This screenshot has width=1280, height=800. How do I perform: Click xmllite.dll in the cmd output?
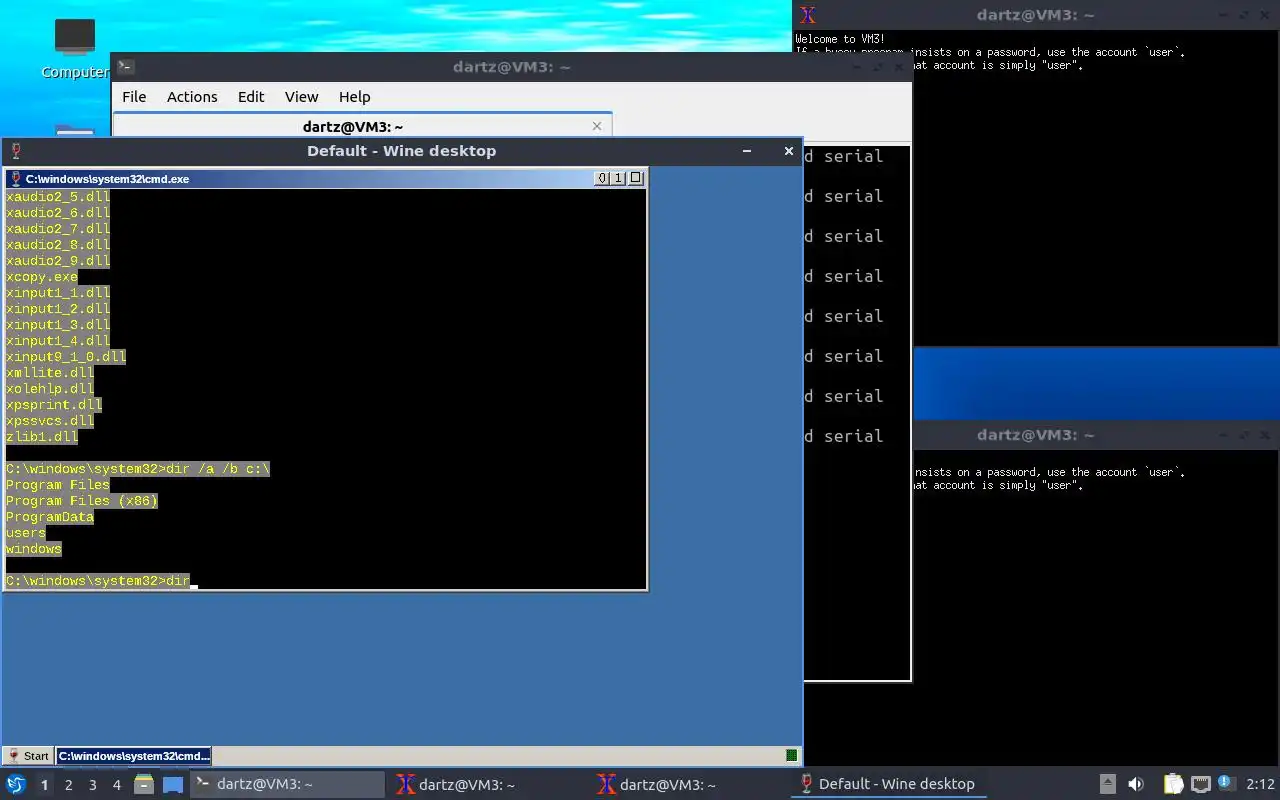coord(49,373)
